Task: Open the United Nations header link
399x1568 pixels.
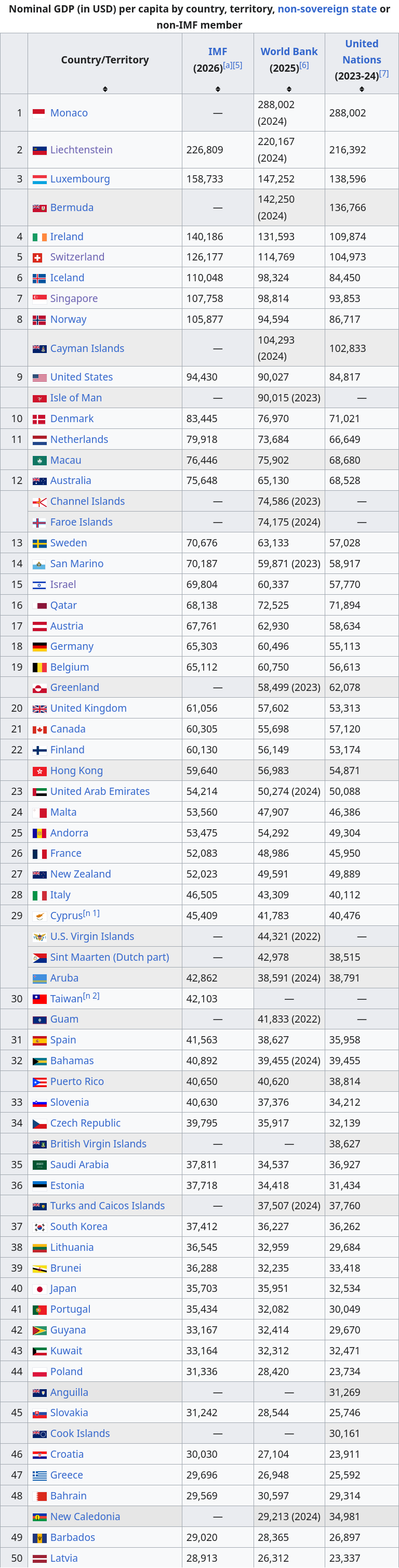Action: point(362,52)
